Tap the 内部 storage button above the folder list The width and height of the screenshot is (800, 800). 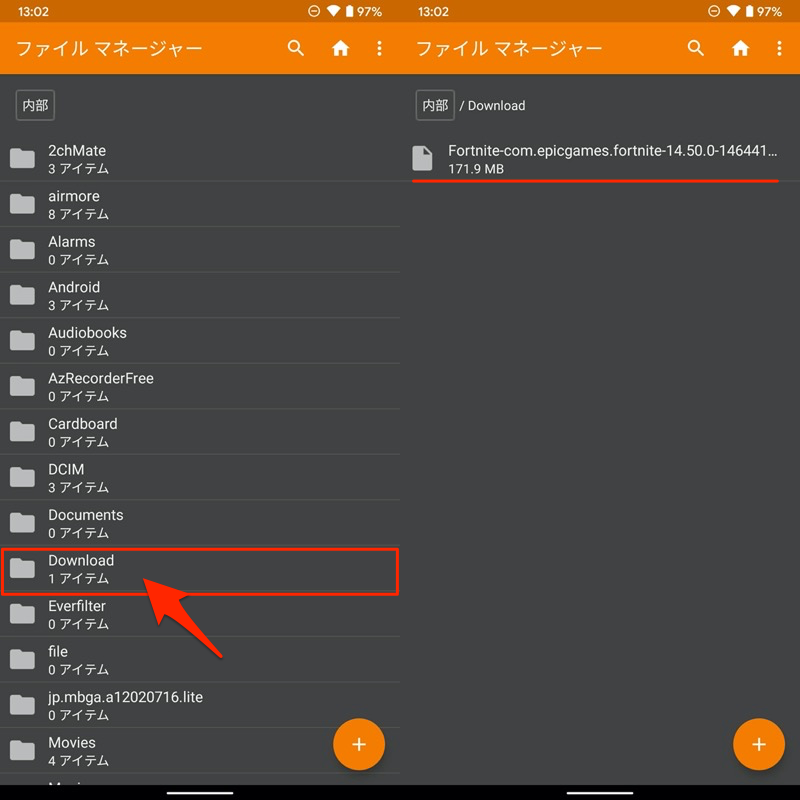(35, 105)
